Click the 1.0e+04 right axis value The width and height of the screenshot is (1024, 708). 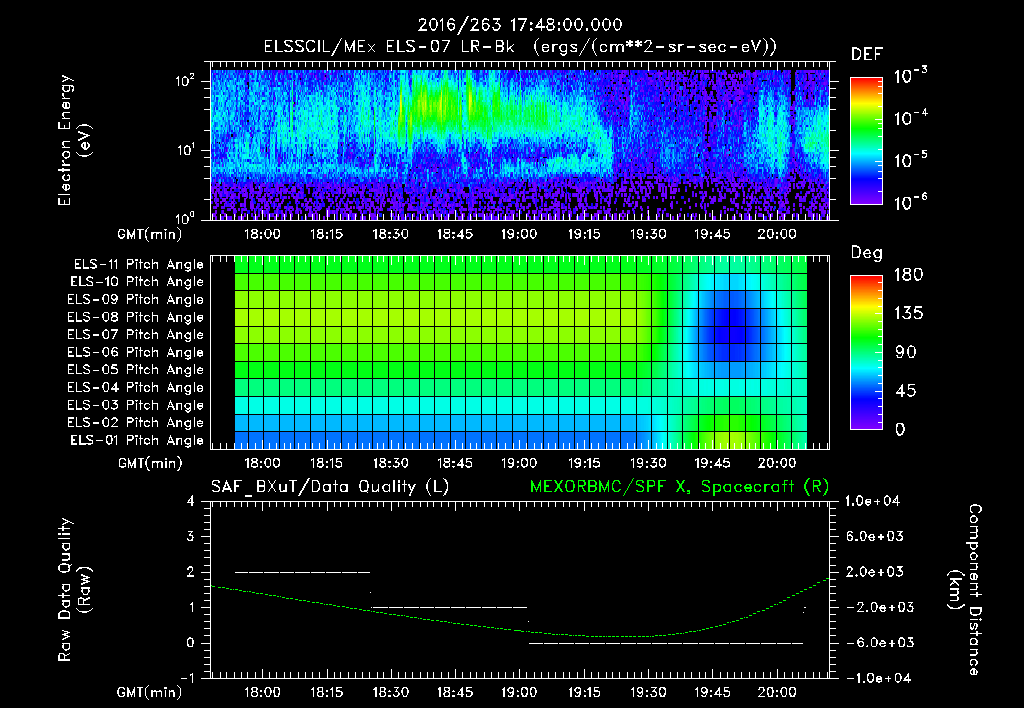pos(872,501)
